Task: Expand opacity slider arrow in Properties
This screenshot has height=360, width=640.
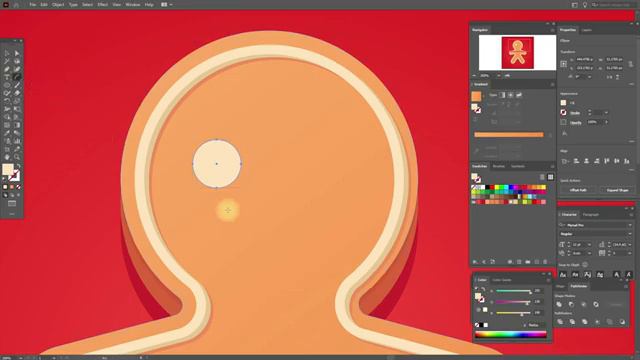Action: click(606, 122)
